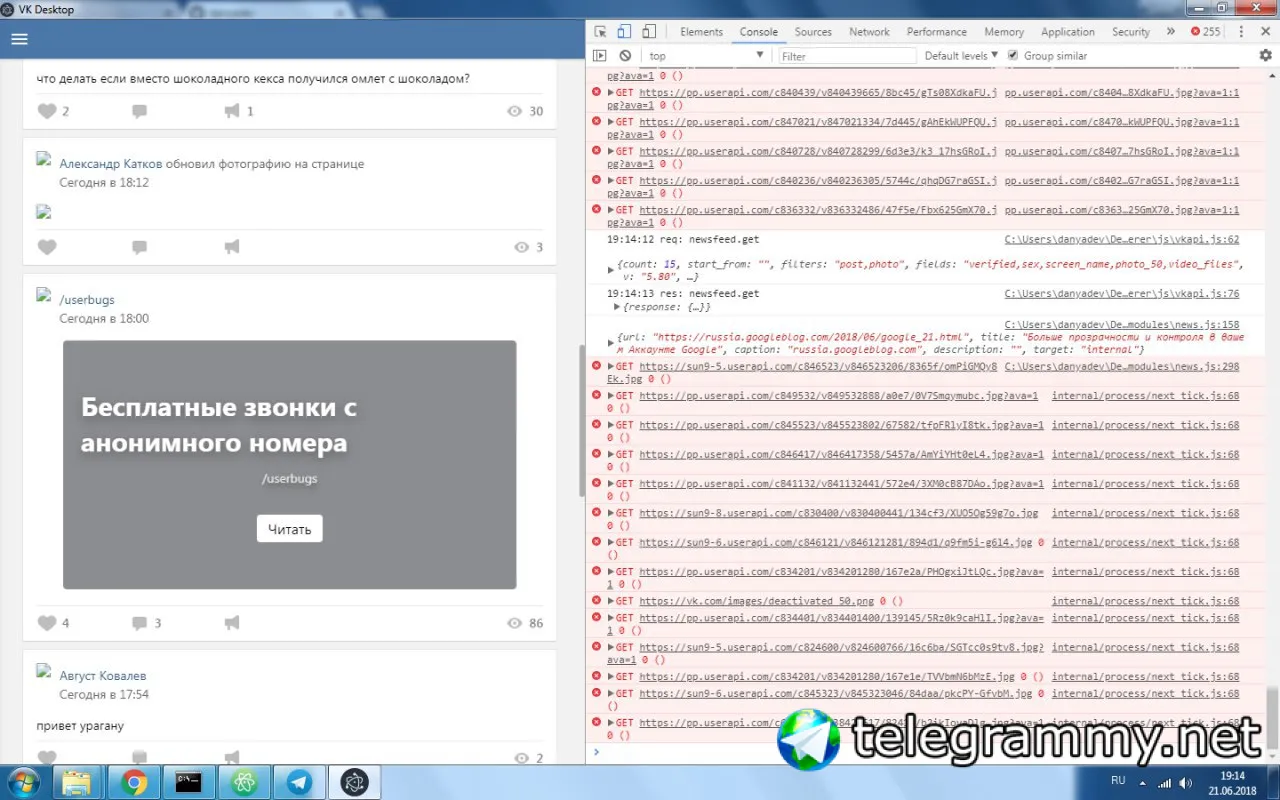Comment on Александр Катков's photo update
This screenshot has width=1280, height=800.
click(140, 247)
